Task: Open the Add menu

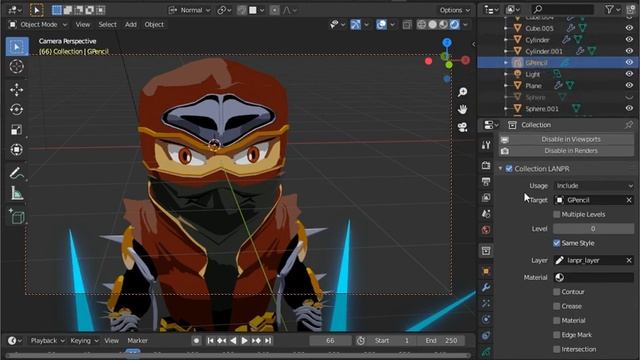Action: tap(131, 24)
